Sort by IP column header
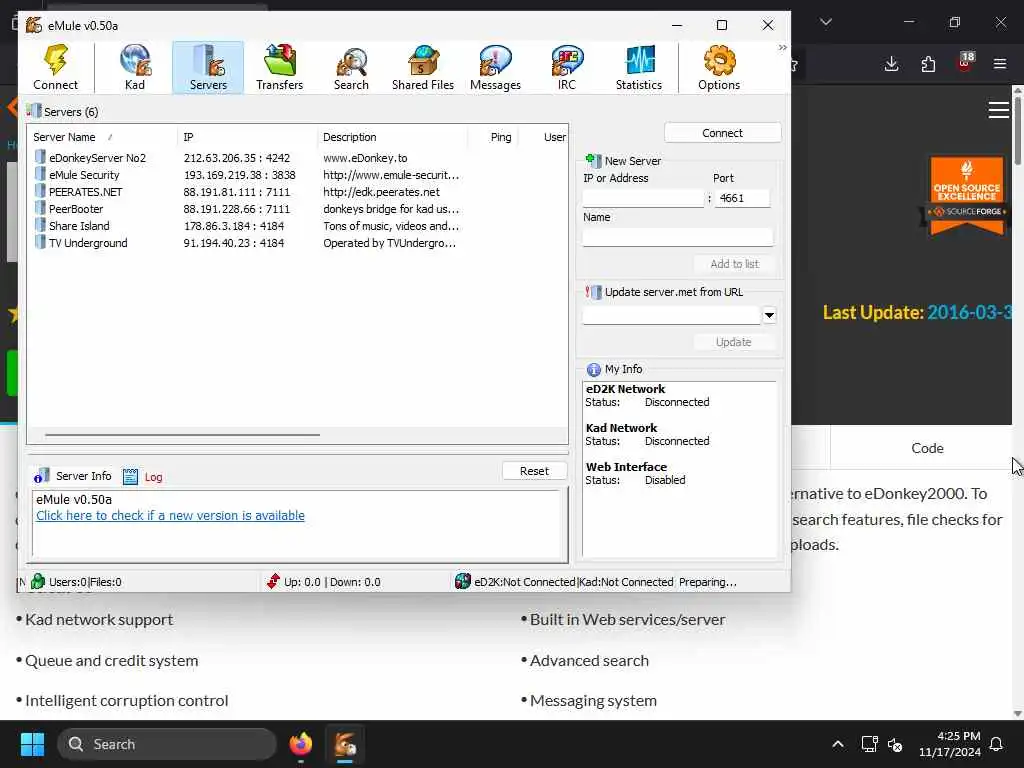 click(x=247, y=136)
